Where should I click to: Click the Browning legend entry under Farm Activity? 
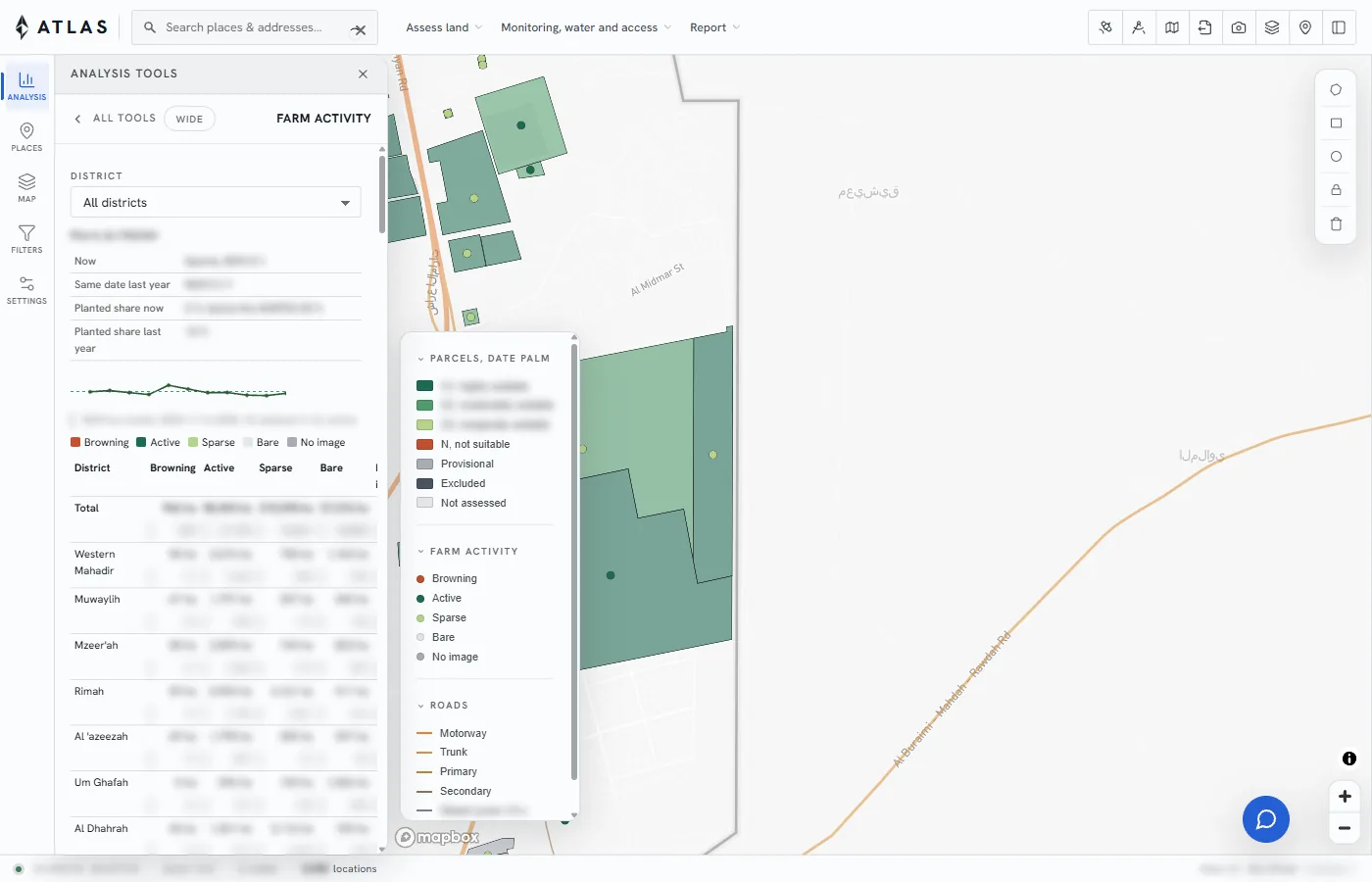[x=447, y=579]
